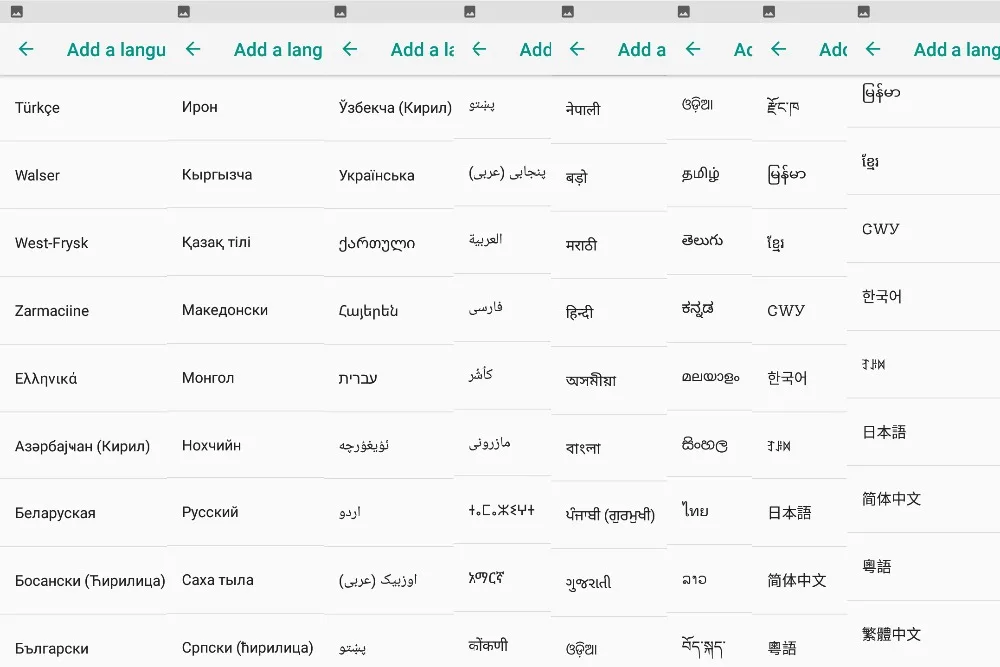Select Русский as language
Viewport: 1000px width, 667px height.
[246, 512]
